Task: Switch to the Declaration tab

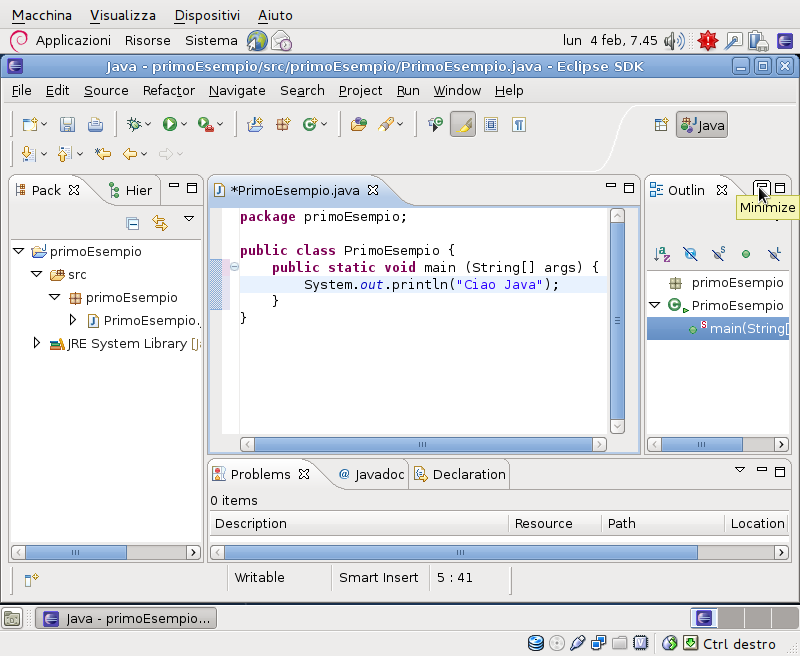Action: pos(461,474)
